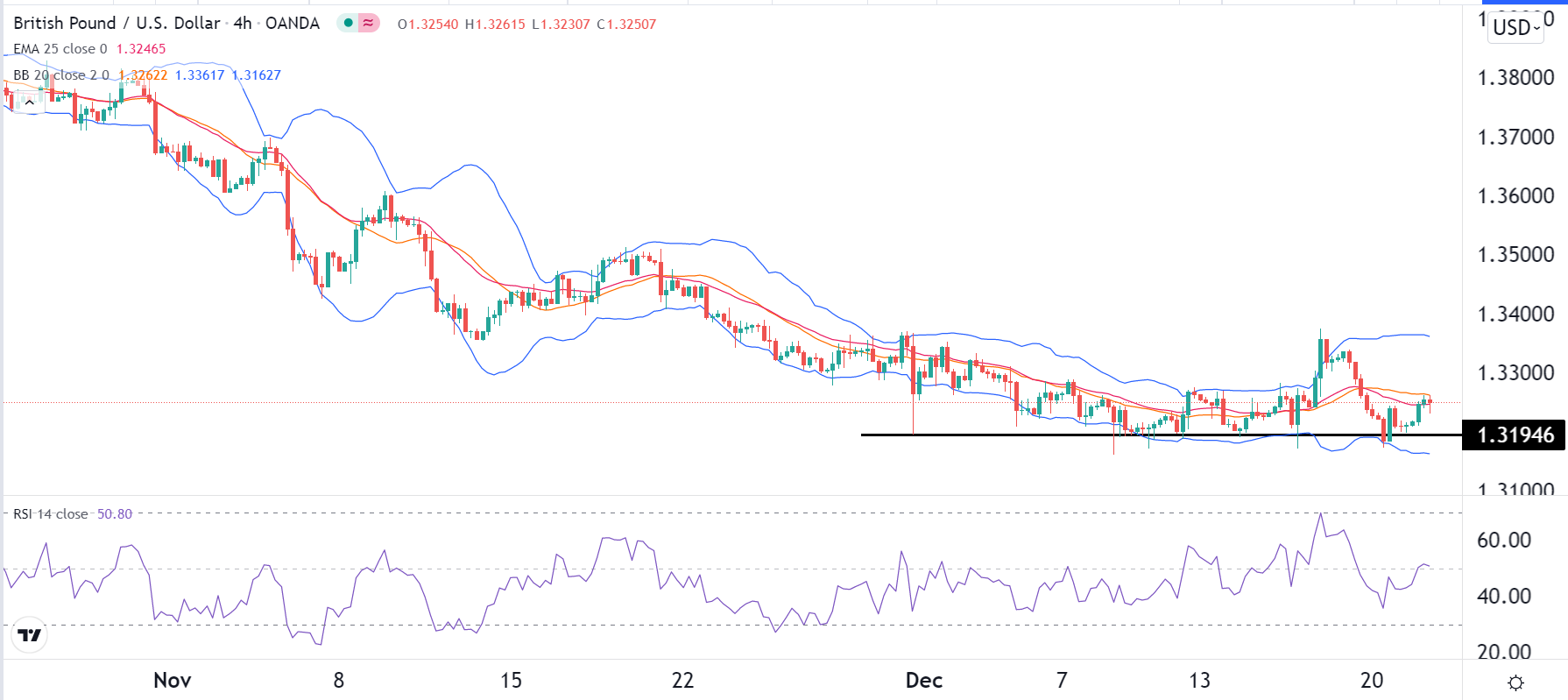Screen dimensions: 1568x700
Task: Open chart settings gear on the time axis
Action: point(1515,682)
